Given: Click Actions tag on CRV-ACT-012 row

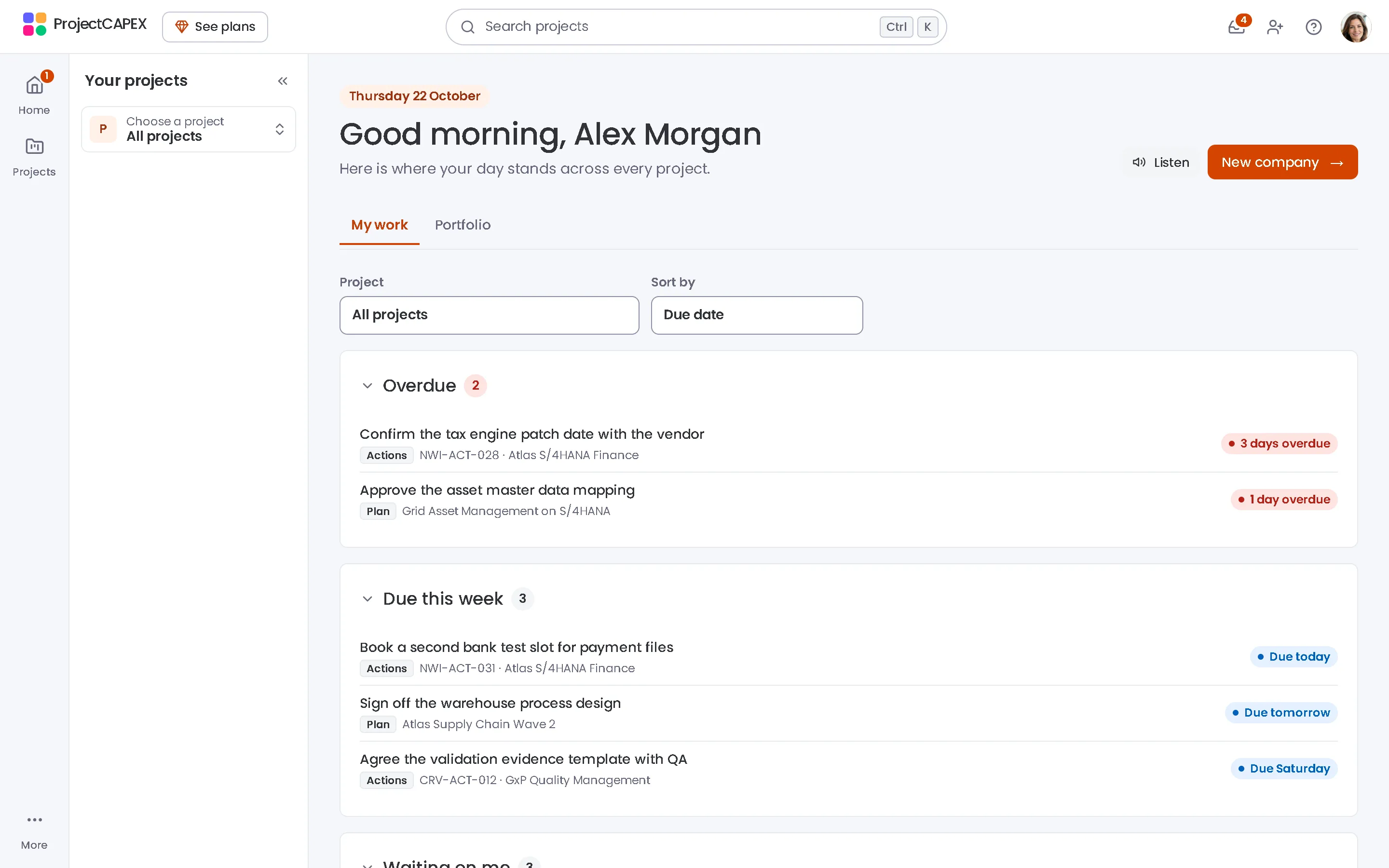Looking at the screenshot, I should [x=387, y=780].
